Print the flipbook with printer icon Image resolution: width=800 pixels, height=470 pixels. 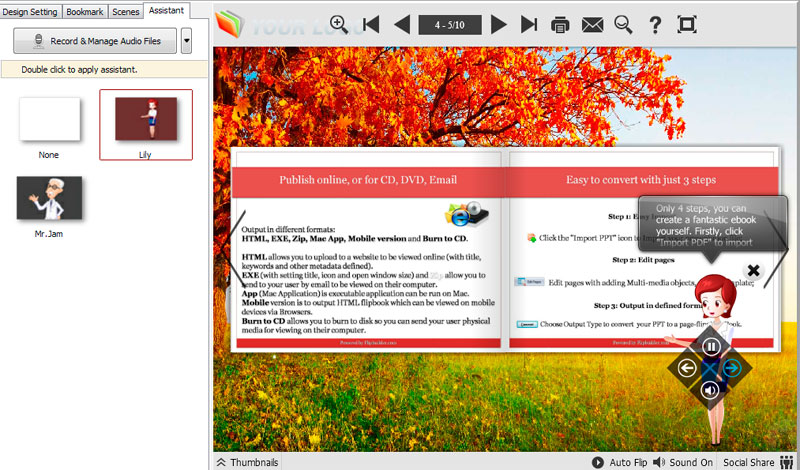pyautogui.click(x=561, y=24)
